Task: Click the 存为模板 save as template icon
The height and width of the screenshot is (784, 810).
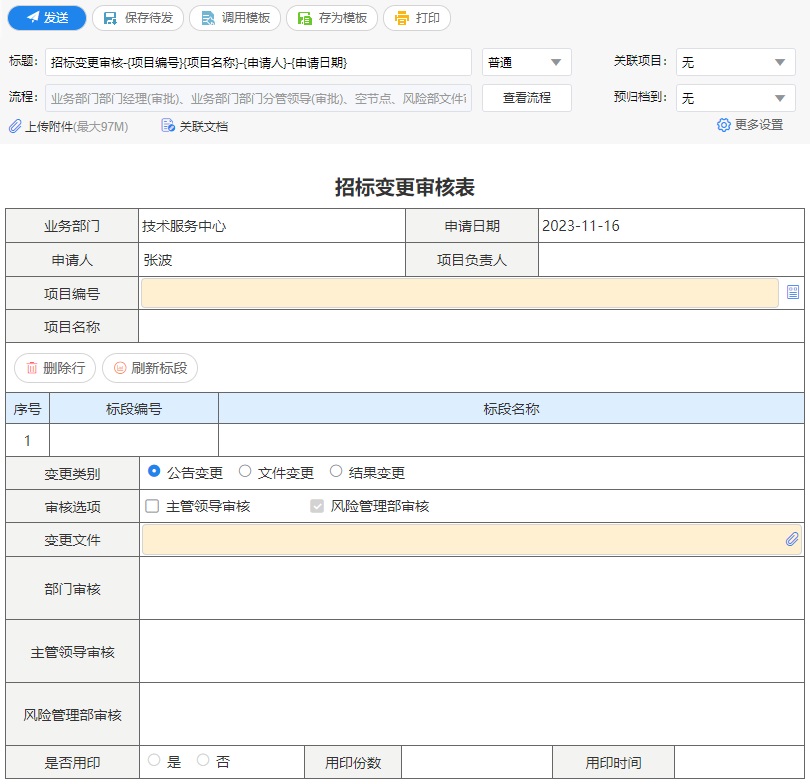Action: coord(304,18)
